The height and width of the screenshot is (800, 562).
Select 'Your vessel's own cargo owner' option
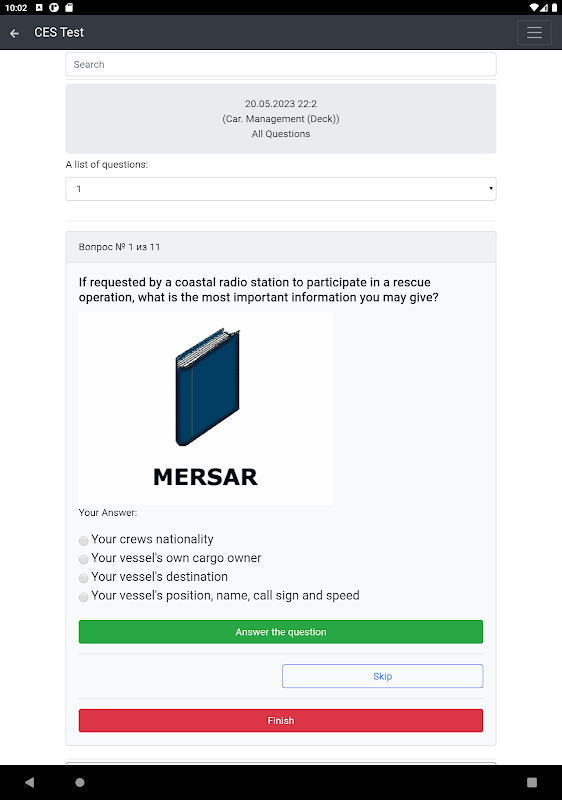click(x=84, y=559)
